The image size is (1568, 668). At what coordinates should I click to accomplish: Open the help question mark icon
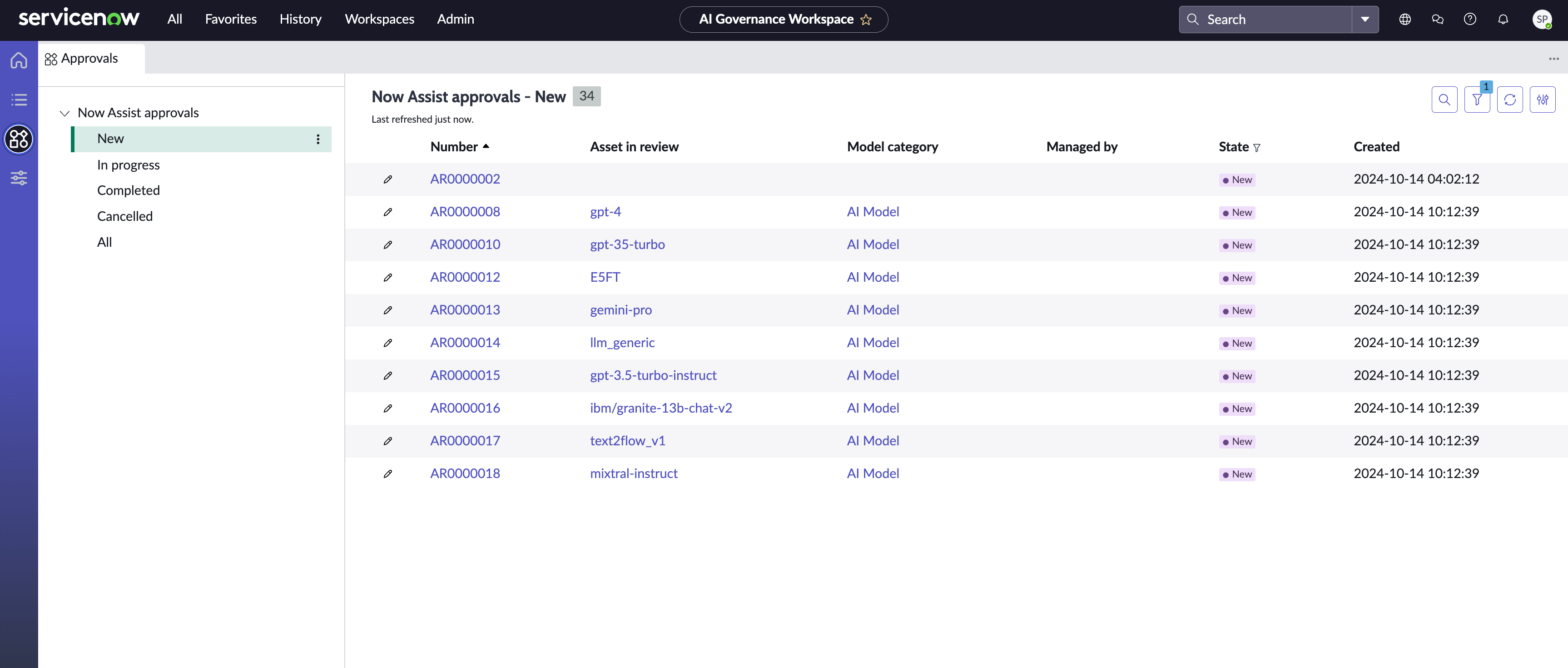click(x=1470, y=20)
